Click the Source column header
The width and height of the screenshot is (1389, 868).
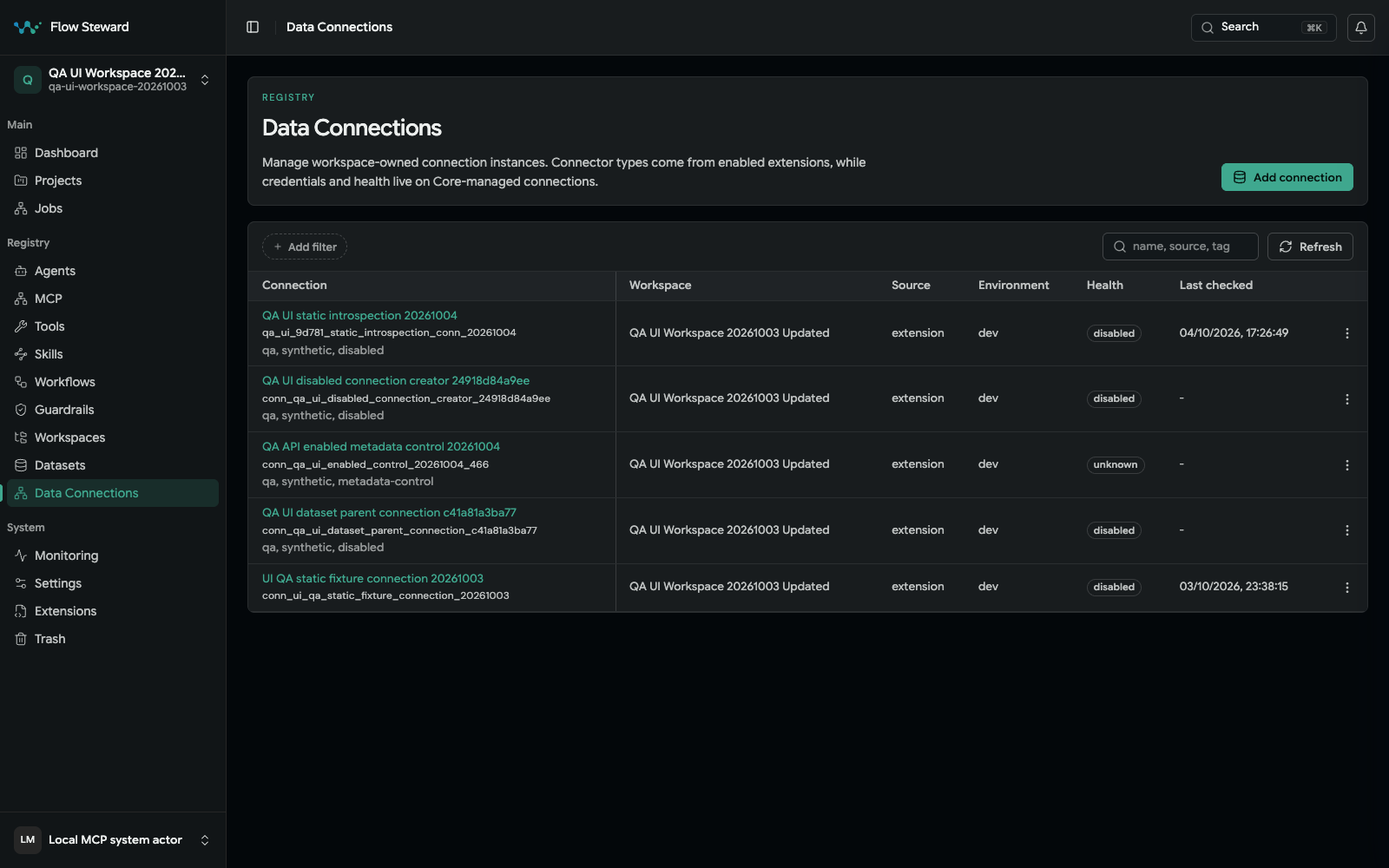(911, 285)
